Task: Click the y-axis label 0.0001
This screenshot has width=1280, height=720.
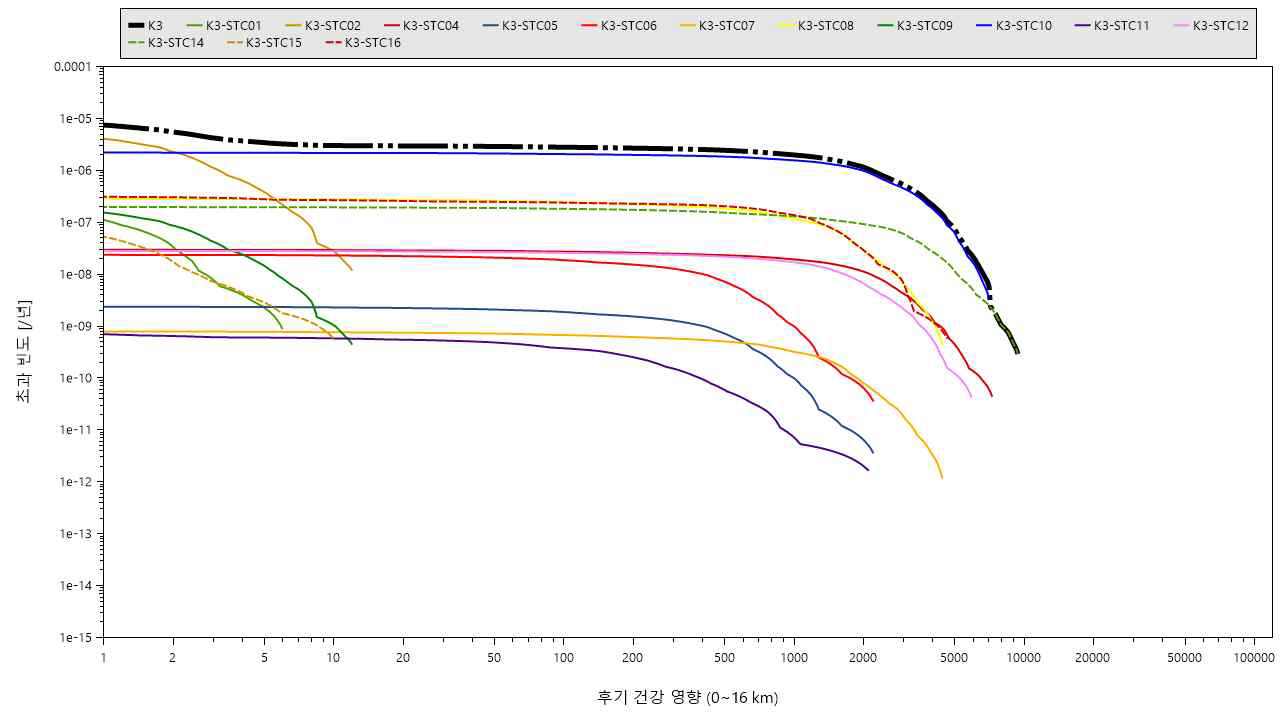Action: click(73, 67)
